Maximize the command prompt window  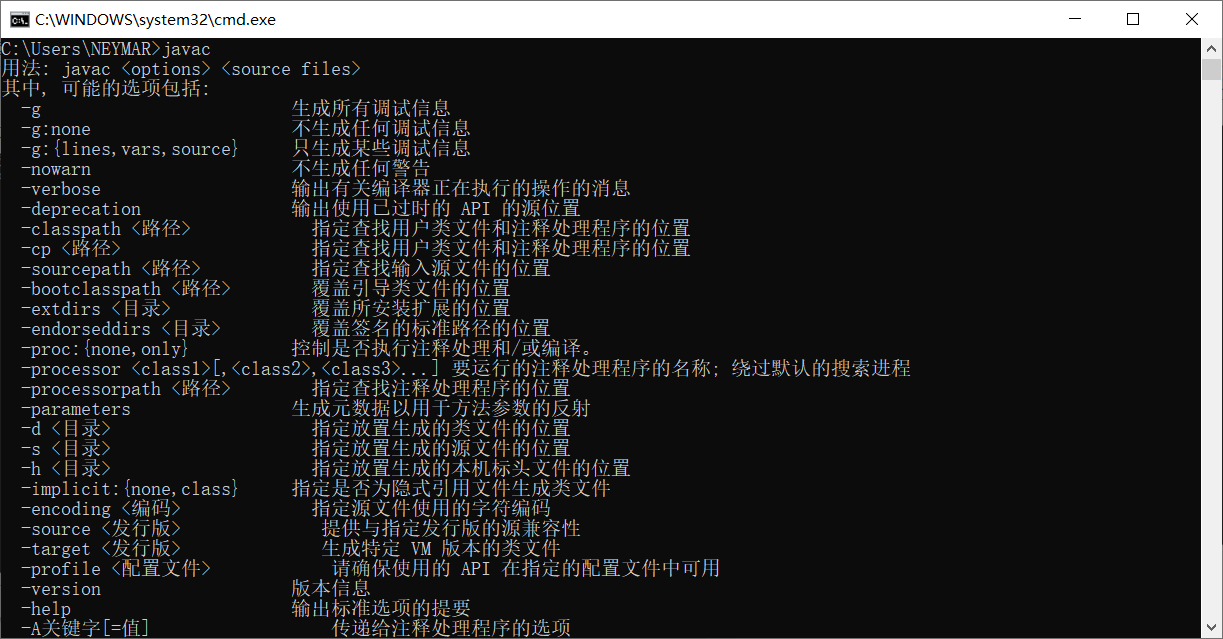pos(1132,19)
